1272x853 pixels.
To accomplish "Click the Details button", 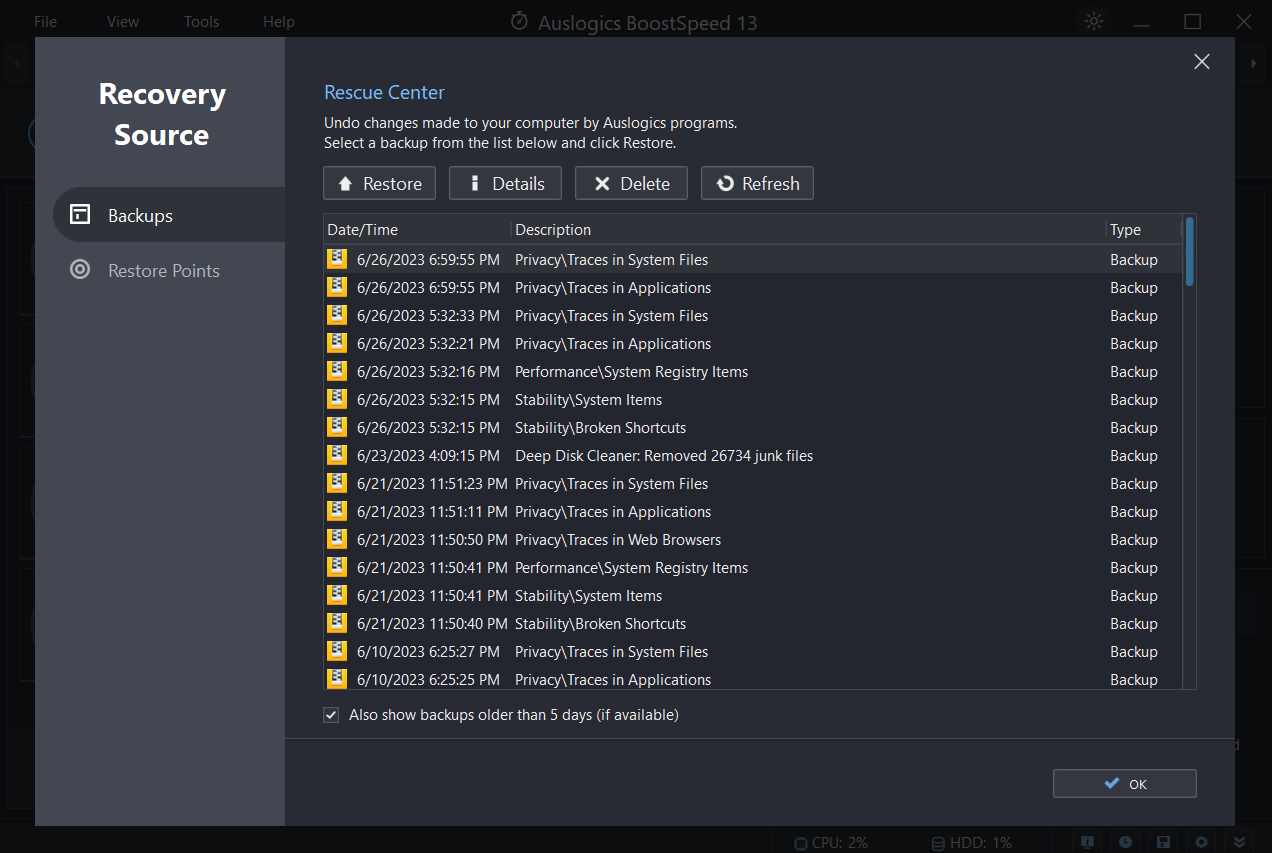I will tap(505, 183).
